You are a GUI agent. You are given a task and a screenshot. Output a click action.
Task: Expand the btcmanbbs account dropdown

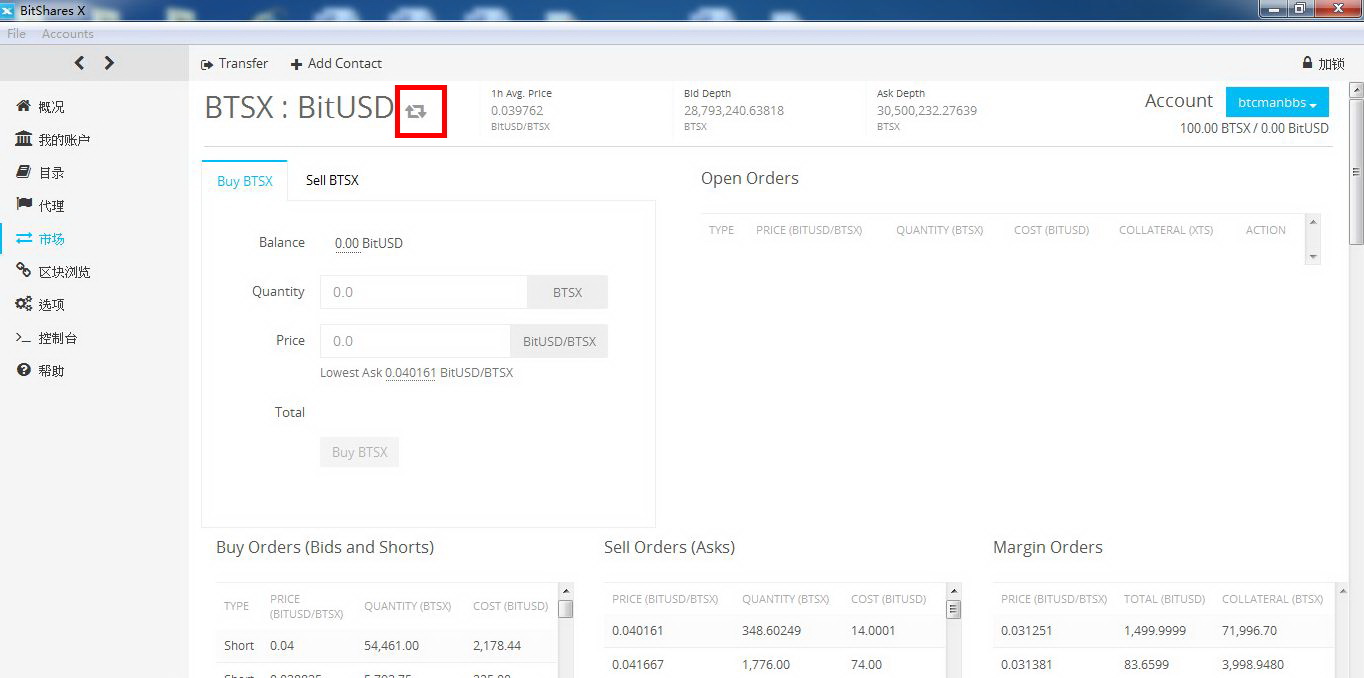tap(1277, 102)
